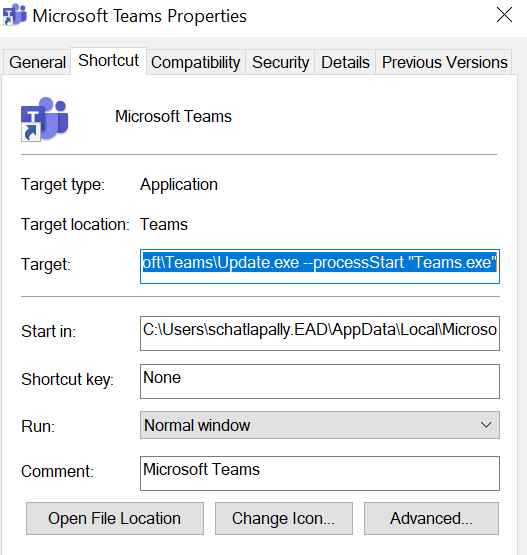Focus the Shortcut key field showing None
Viewport: 527px width, 555px height.
(x=320, y=381)
